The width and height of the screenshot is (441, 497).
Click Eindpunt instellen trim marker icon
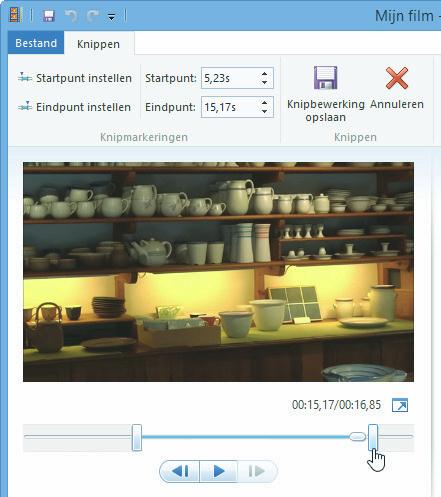click(x=25, y=107)
